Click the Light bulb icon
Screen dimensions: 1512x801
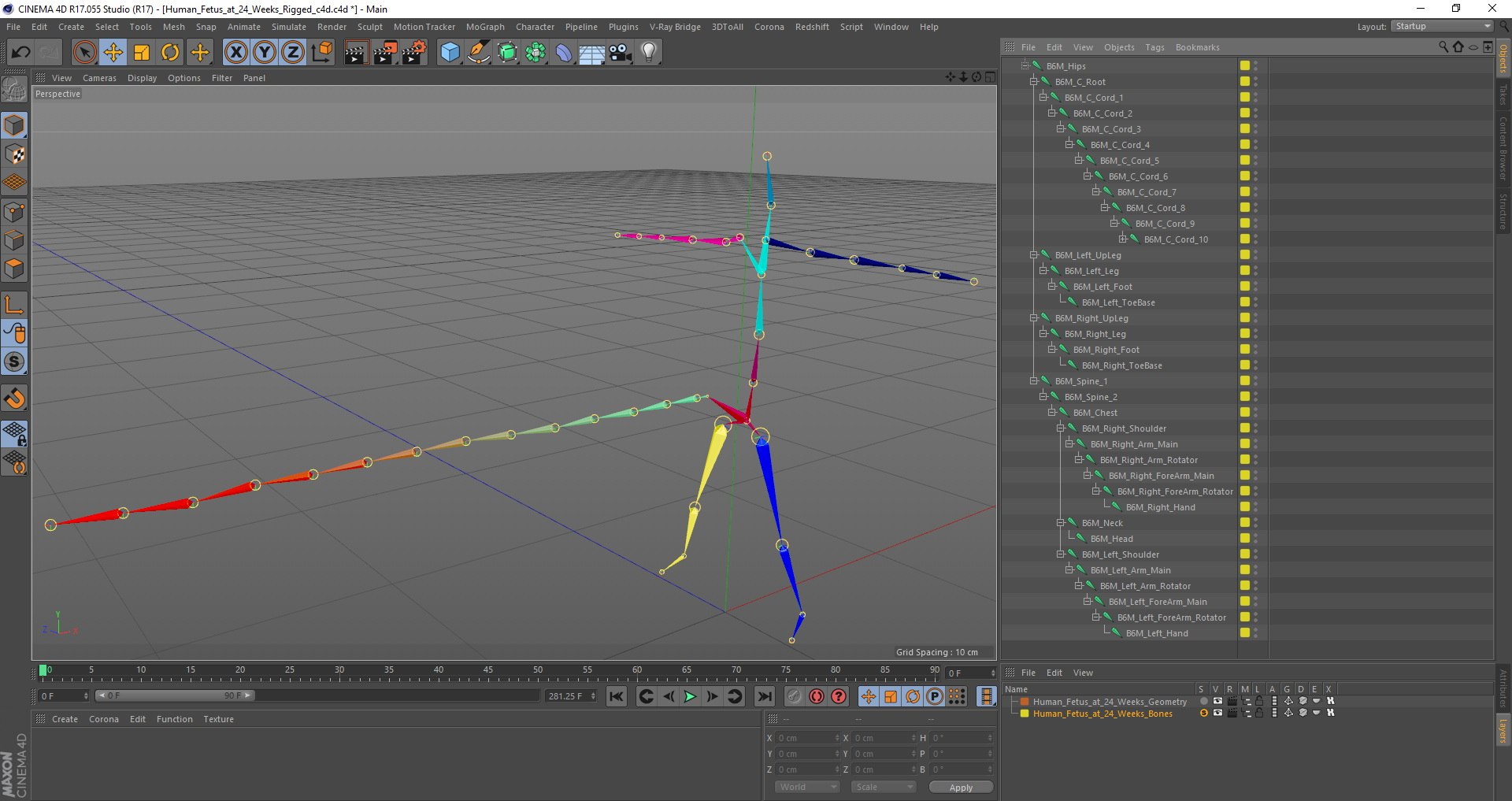(648, 53)
